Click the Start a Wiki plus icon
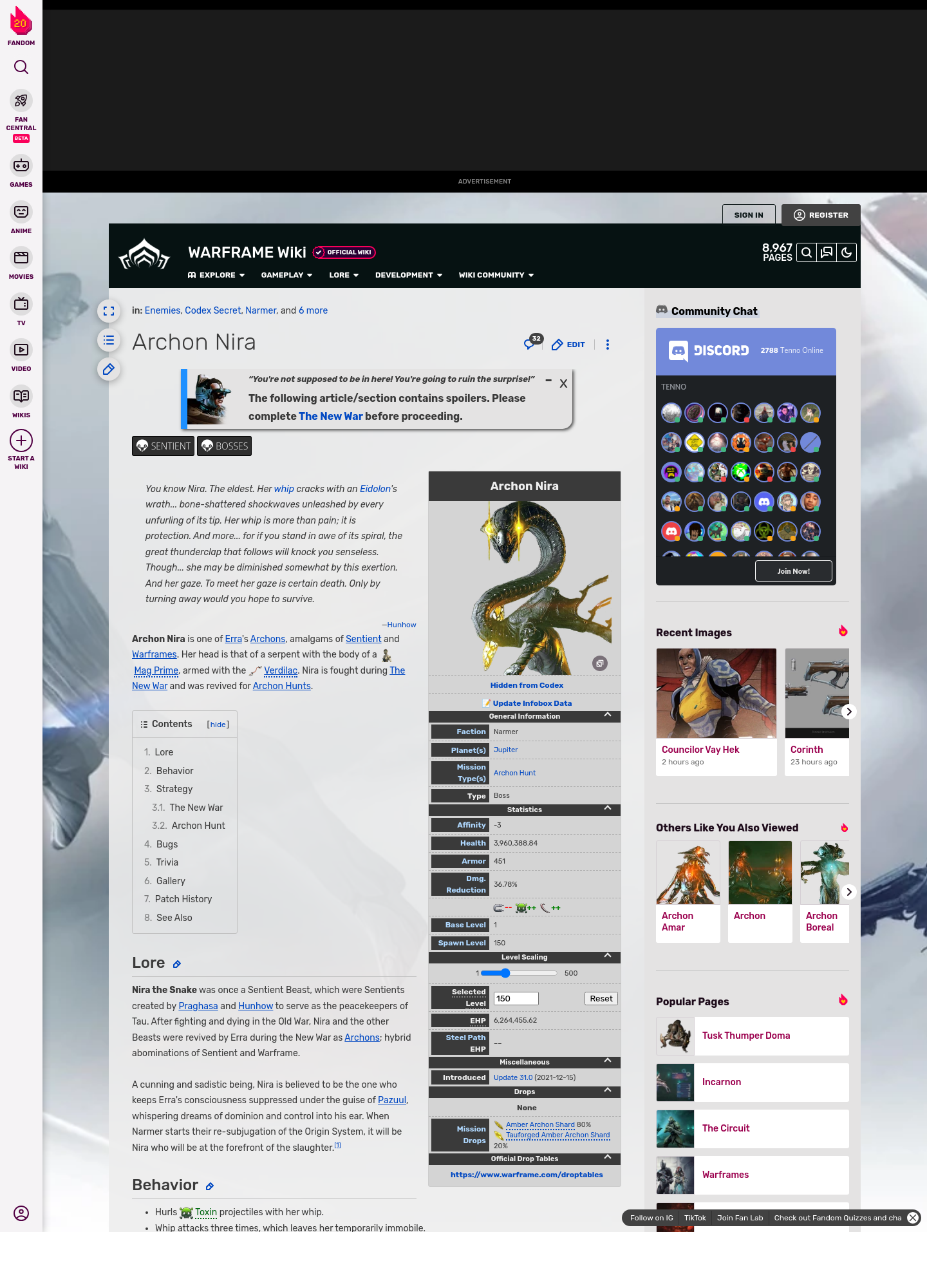This screenshot has height=1288, width=927. point(21,440)
